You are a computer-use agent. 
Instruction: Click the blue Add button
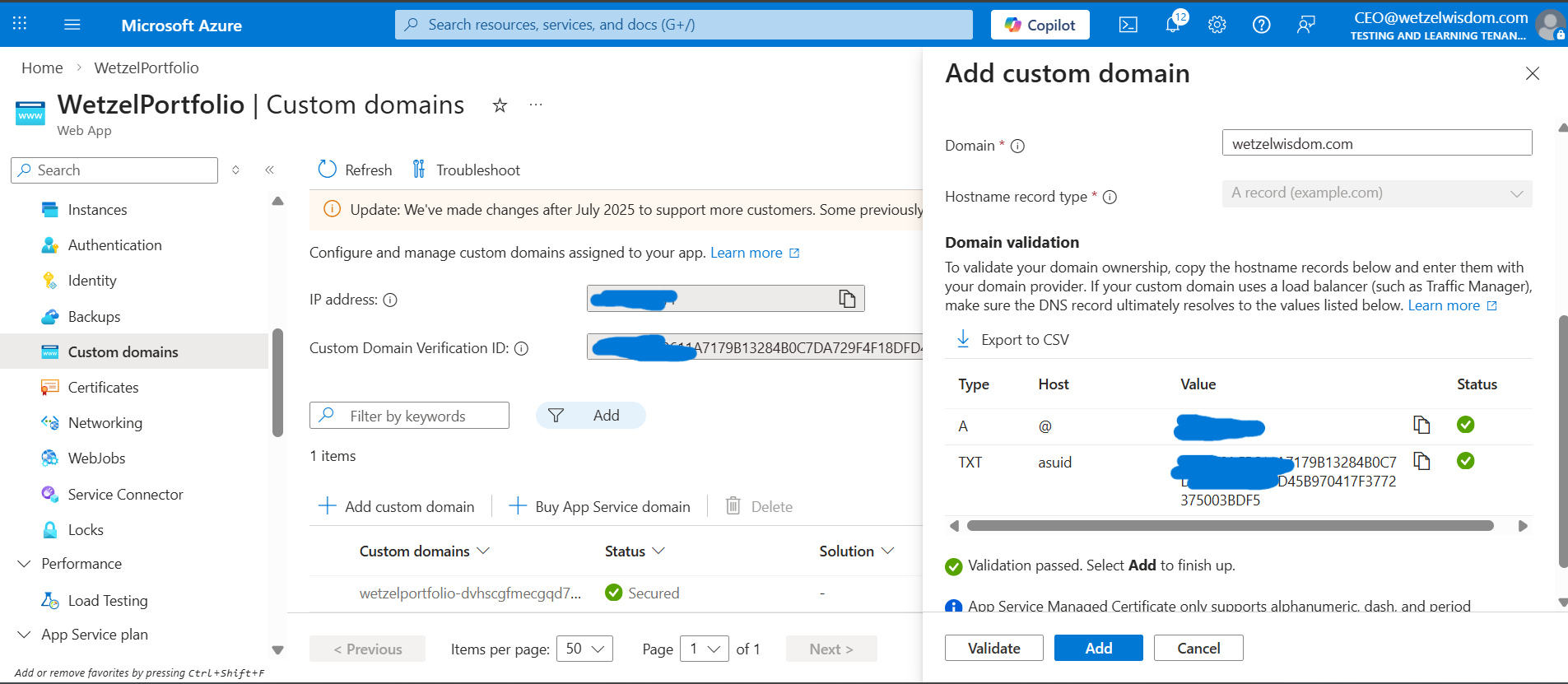(x=1098, y=648)
